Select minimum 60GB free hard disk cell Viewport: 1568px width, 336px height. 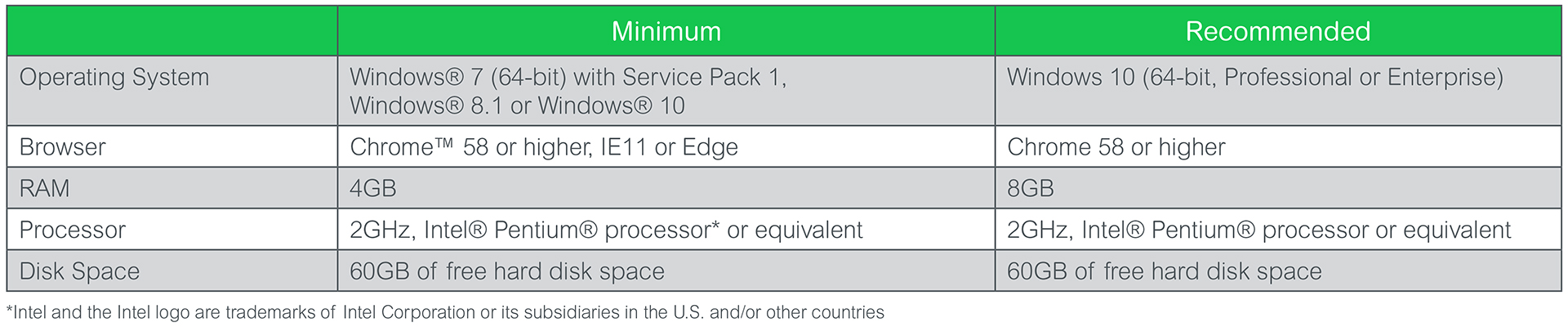point(666,271)
